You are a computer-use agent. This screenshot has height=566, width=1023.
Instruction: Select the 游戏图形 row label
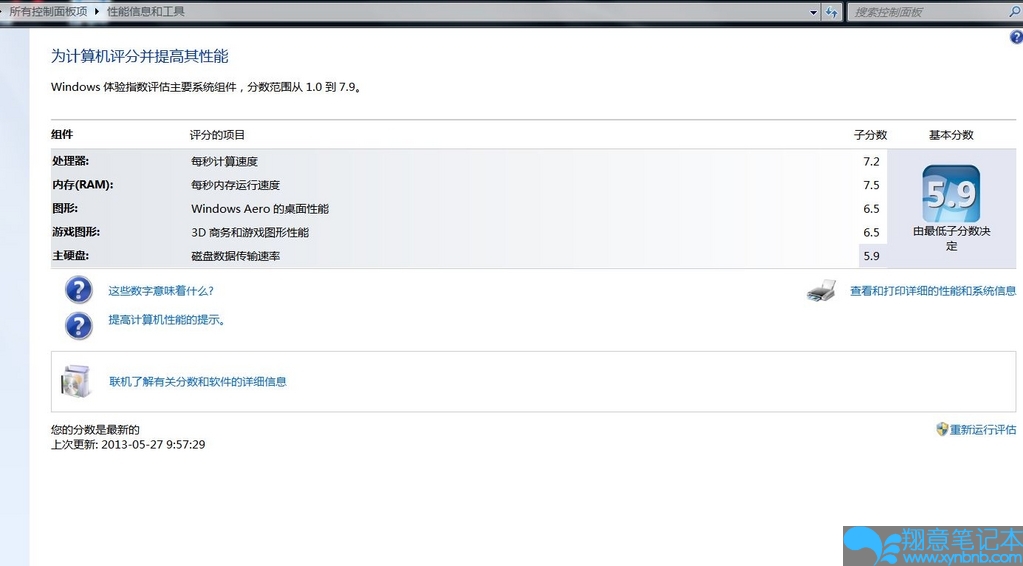[x=76, y=231]
